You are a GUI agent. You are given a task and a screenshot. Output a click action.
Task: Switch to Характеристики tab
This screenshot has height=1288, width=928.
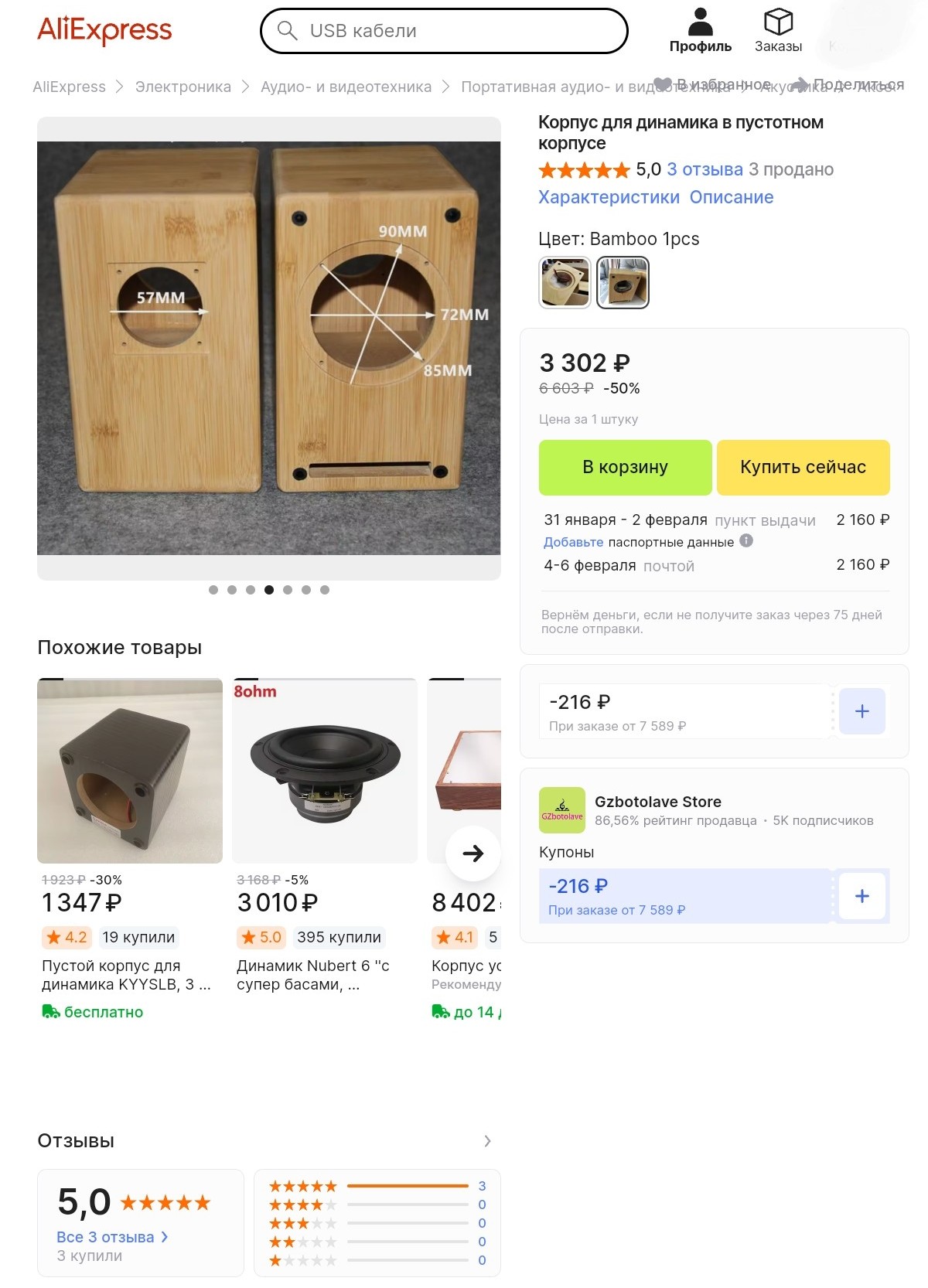(609, 197)
